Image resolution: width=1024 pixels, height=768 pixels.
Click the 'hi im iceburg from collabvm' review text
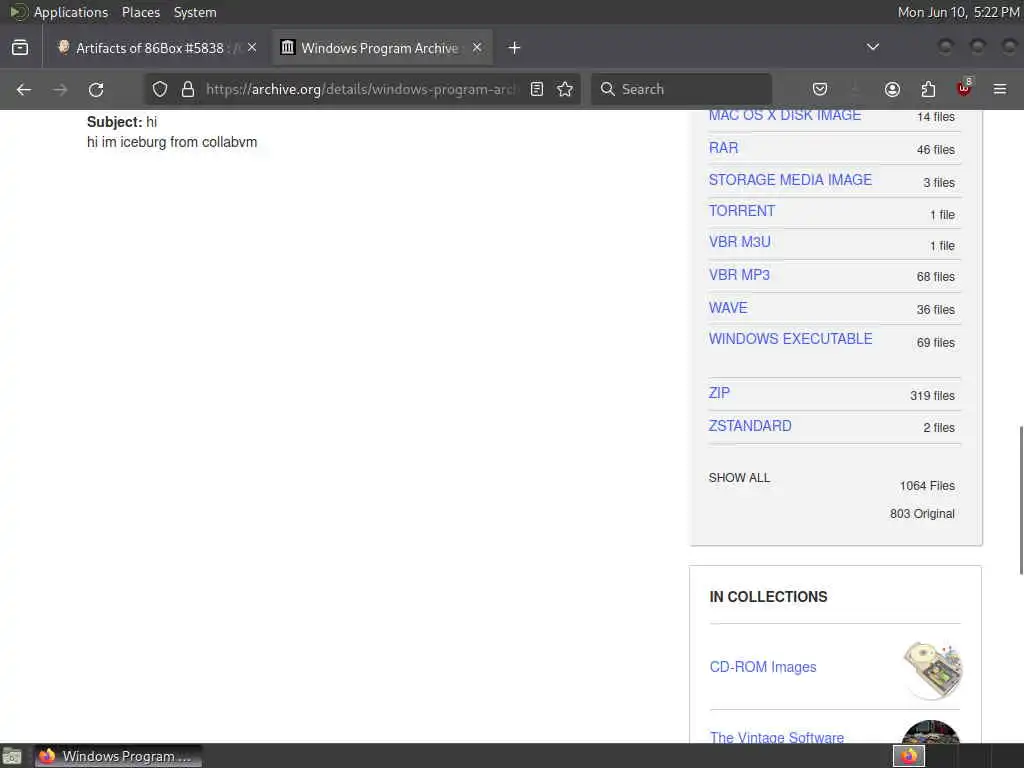click(x=172, y=142)
